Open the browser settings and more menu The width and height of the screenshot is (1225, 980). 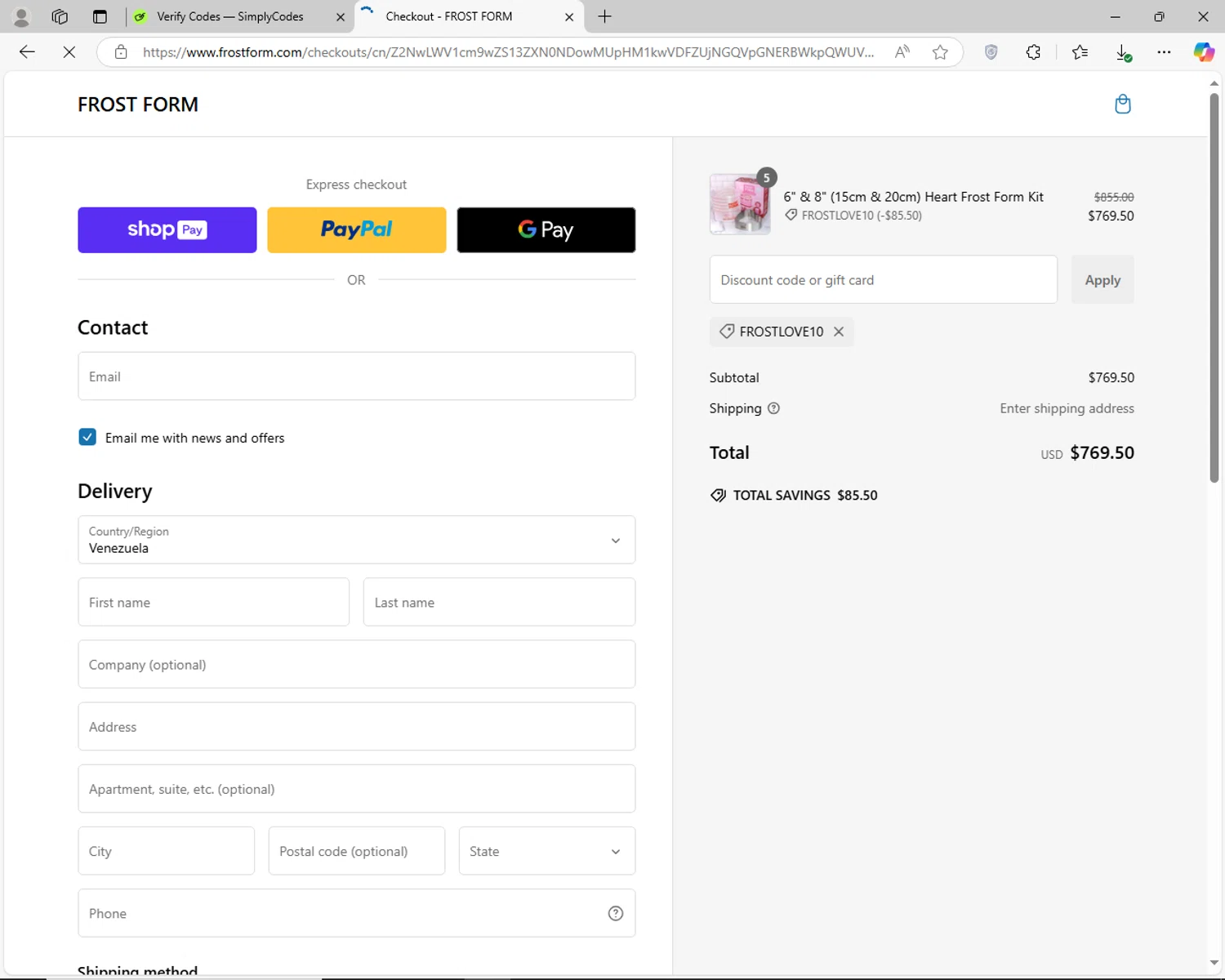[x=1164, y=52]
